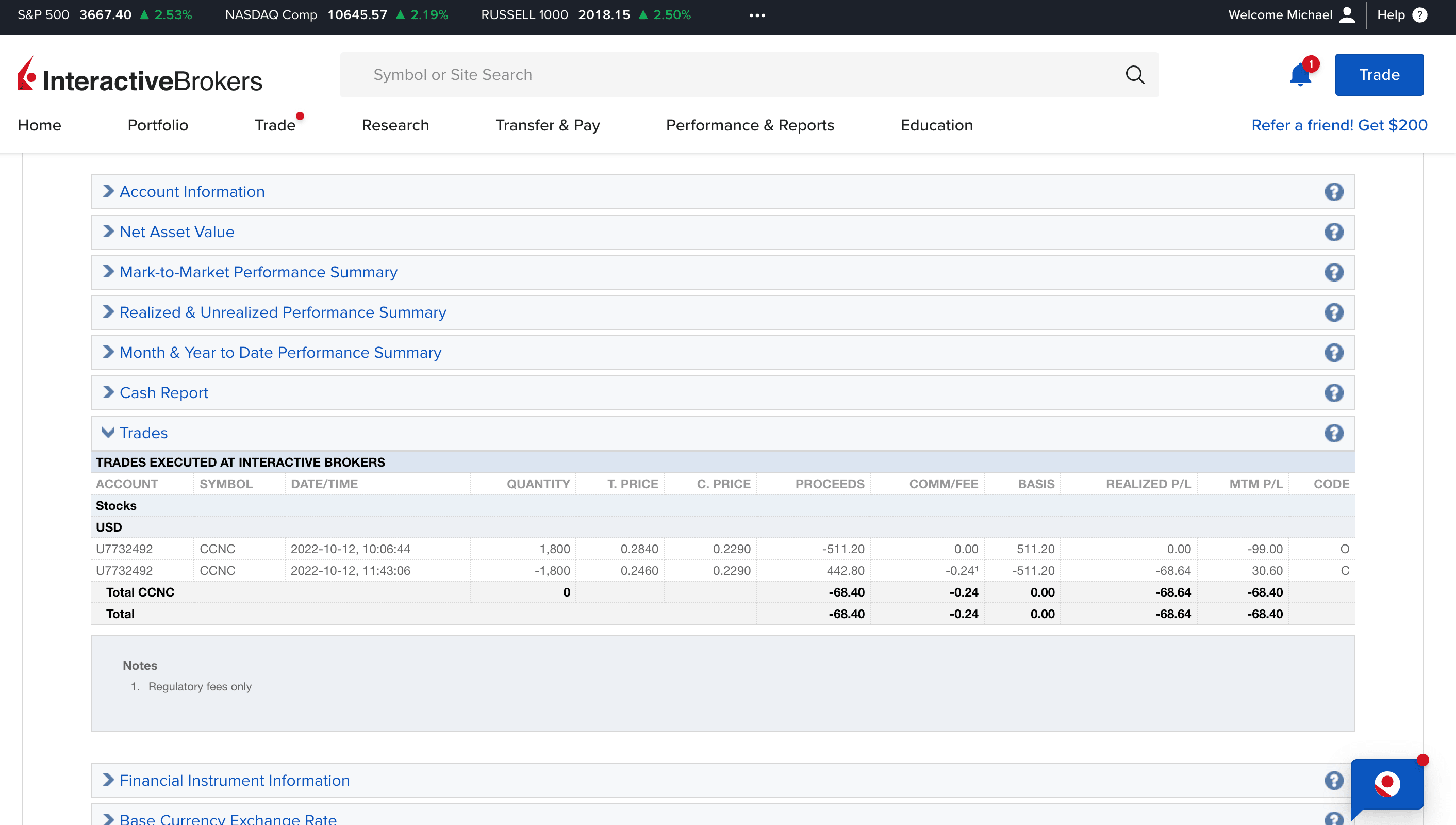
Task: Expand Mark-to-Market Performance Summary
Action: click(x=258, y=272)
